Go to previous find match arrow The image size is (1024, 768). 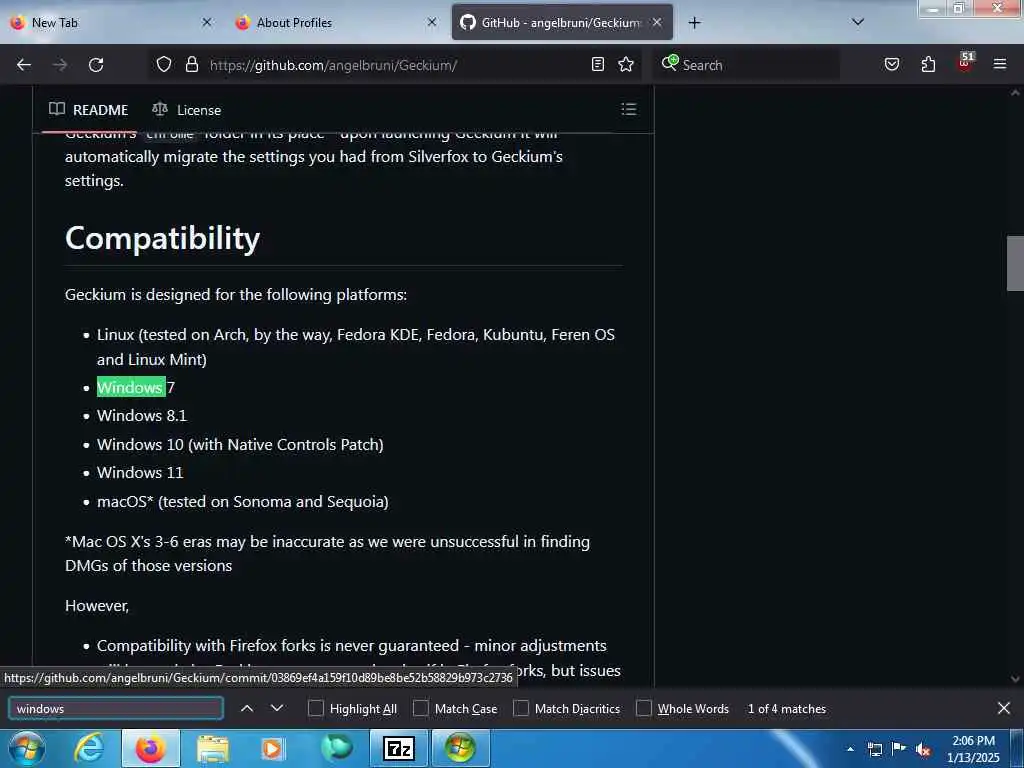pos(247,709)
